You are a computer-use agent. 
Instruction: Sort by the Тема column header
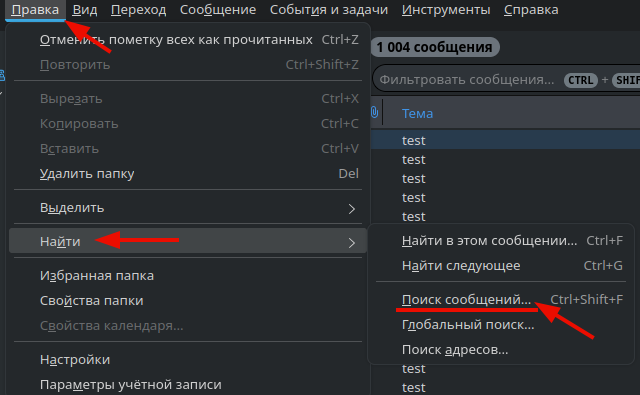(417, 113)
